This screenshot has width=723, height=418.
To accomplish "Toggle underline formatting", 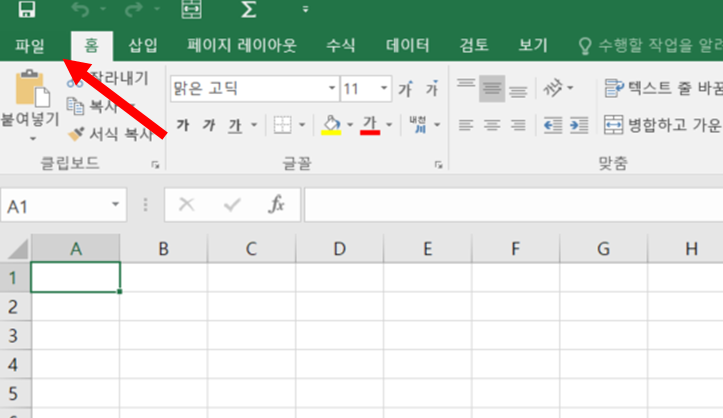I will click(x=235, y=125).
